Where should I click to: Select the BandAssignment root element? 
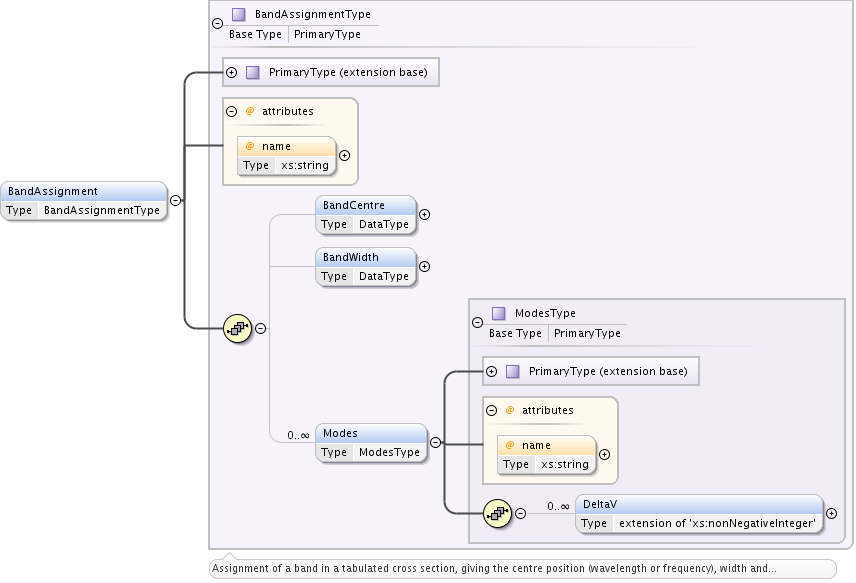tap(84, 201)
